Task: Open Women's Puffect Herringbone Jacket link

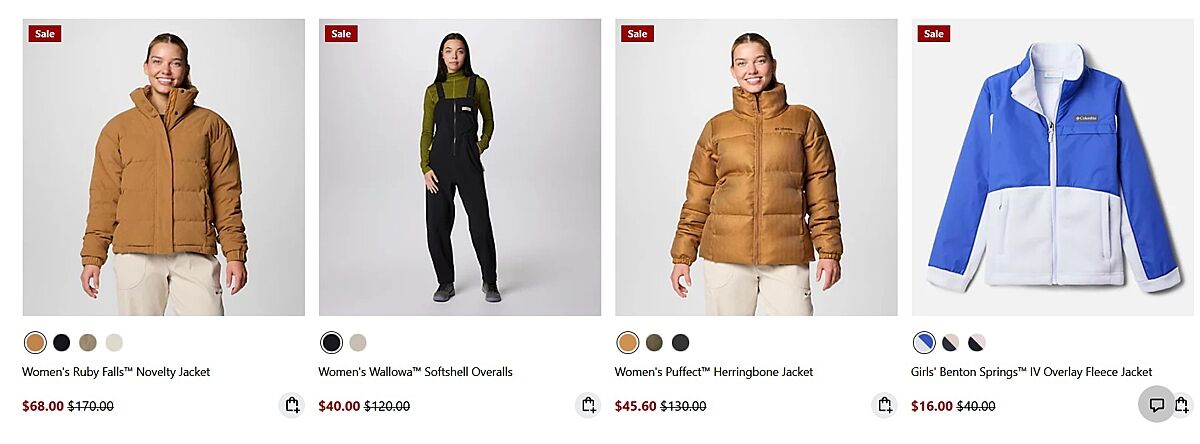Action: [x=714, y=372]
